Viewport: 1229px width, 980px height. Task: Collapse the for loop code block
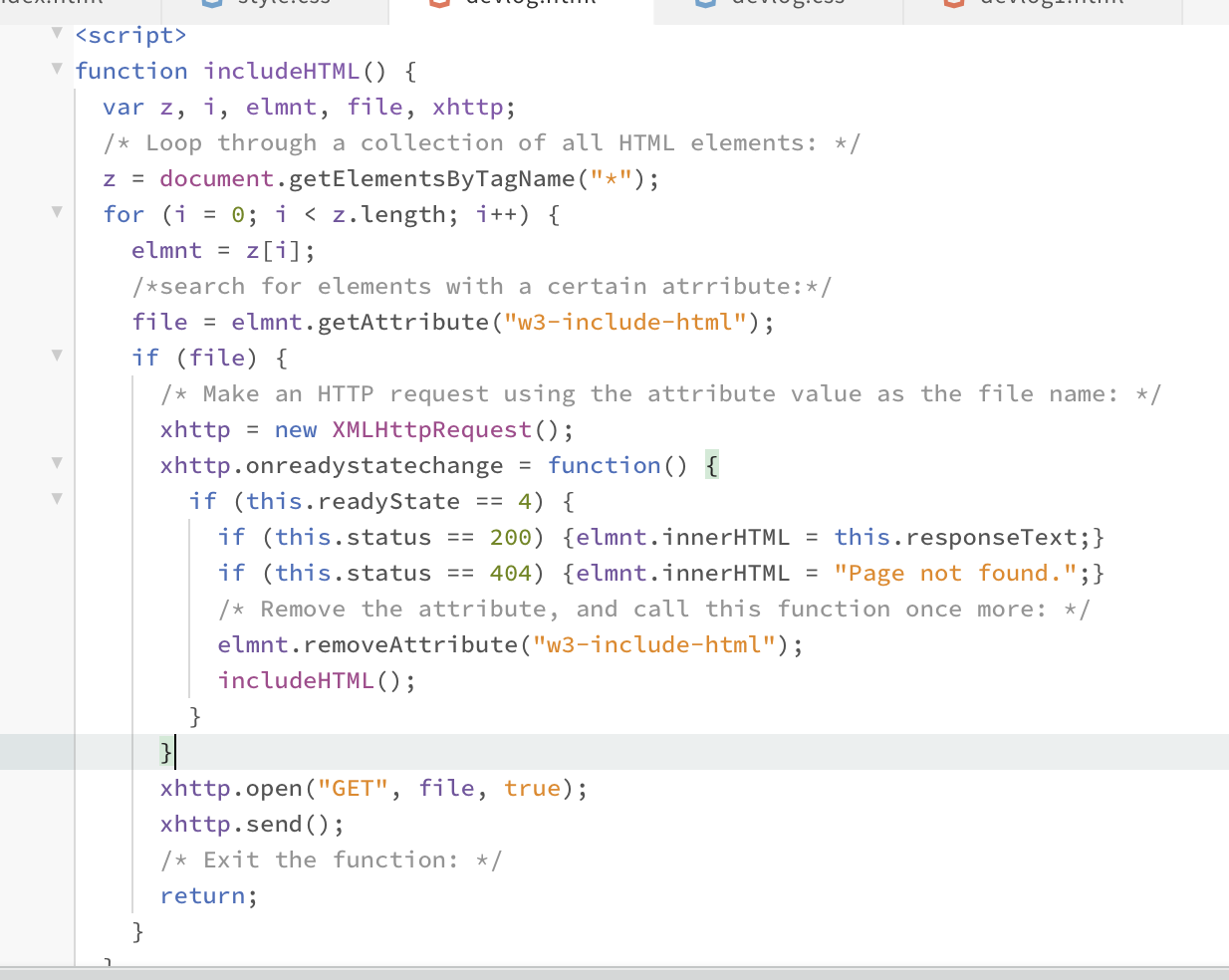pyautogui.click(x=57, y=212)
